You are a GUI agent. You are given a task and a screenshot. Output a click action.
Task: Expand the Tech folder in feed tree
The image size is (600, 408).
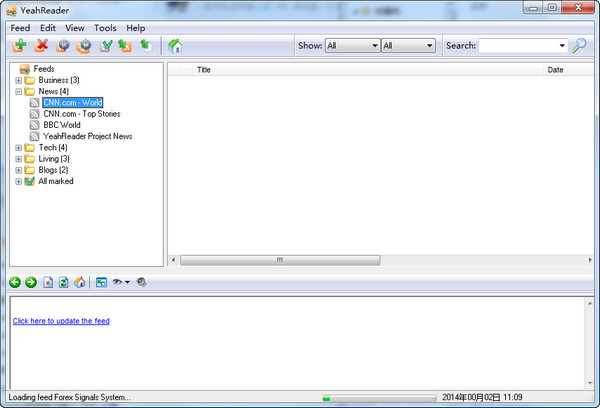18,148
